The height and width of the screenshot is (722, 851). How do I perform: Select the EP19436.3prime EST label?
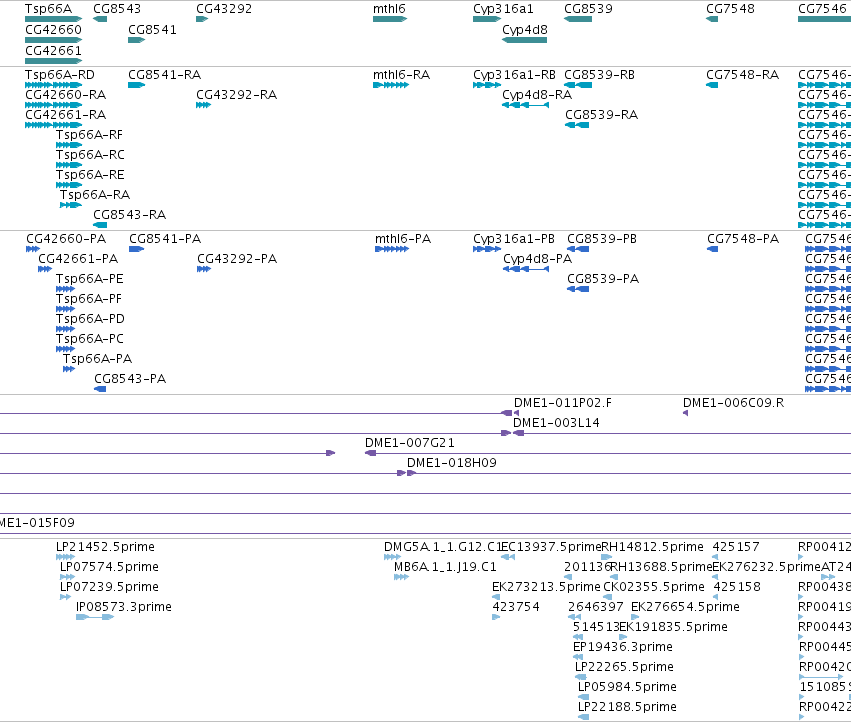pyautogui.click(x=623, y=647)
